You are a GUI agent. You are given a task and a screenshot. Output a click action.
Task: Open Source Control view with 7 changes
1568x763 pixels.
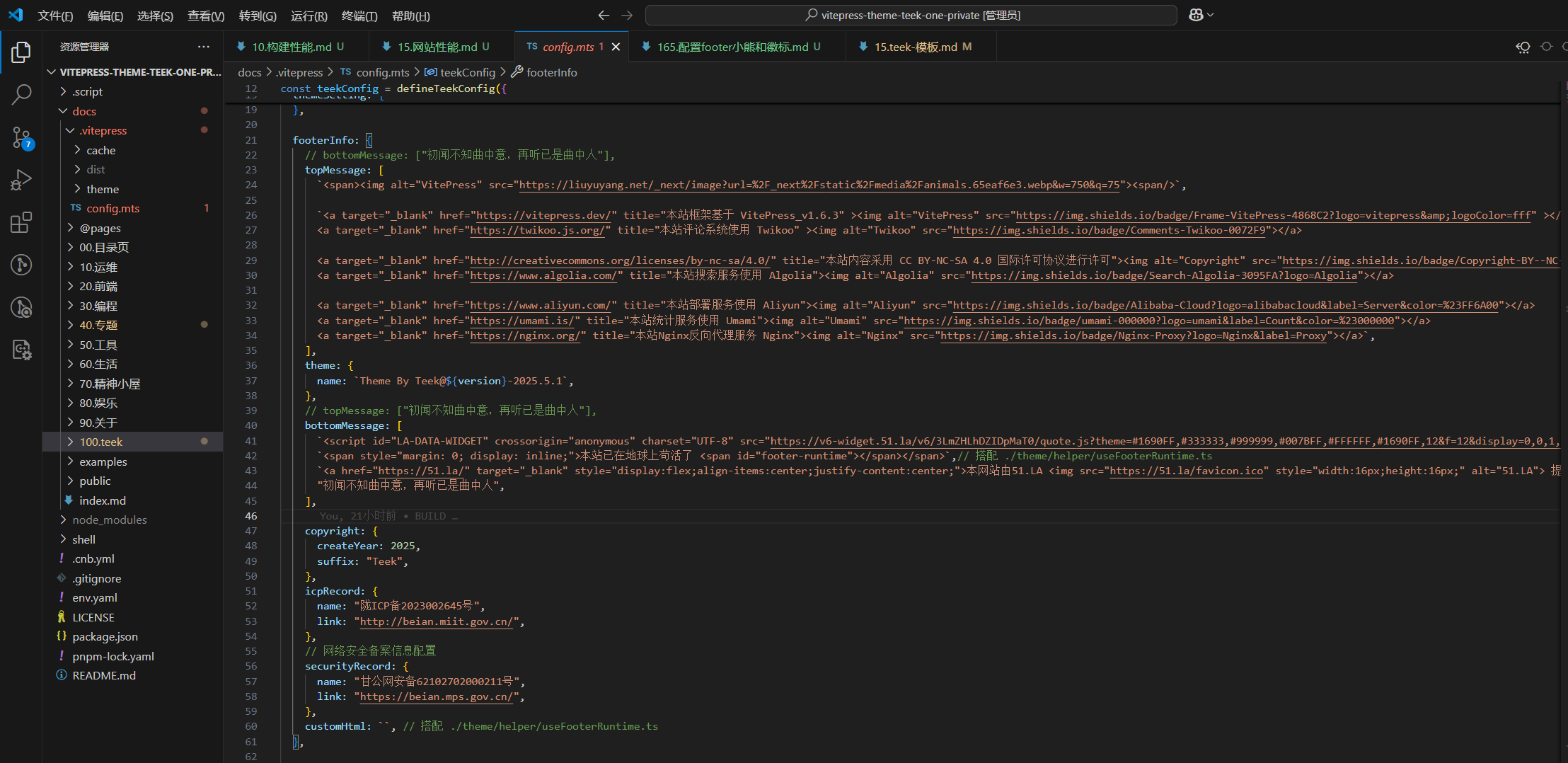[21, 137]
